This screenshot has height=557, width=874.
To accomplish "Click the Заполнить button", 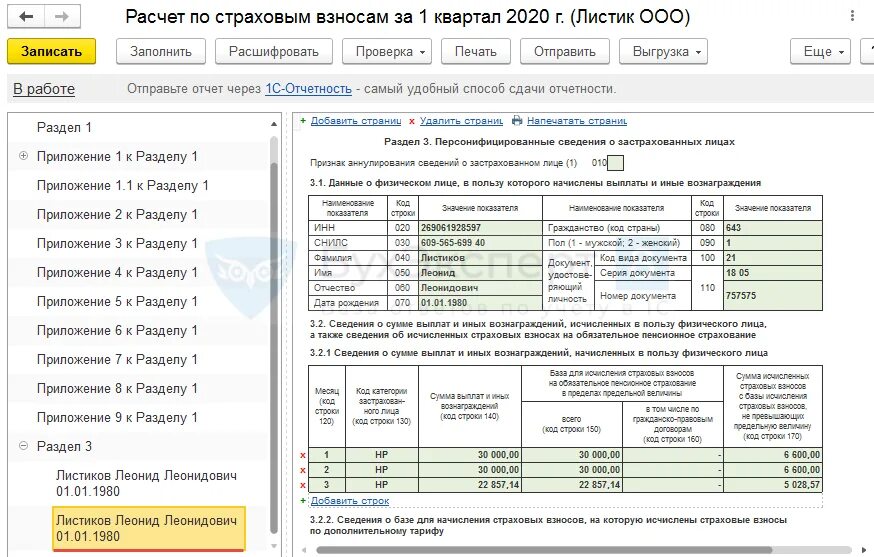I will [161, 52].
